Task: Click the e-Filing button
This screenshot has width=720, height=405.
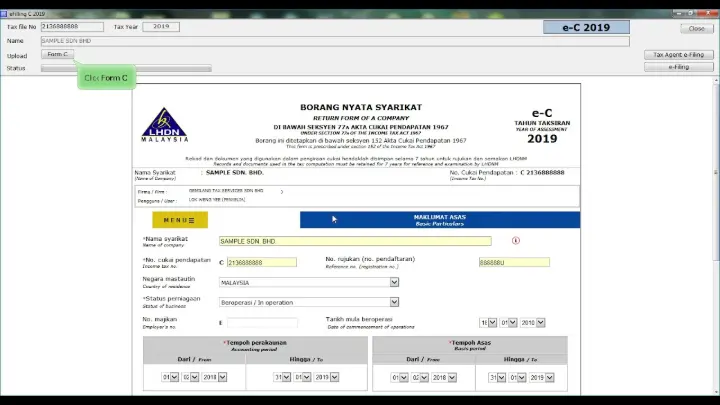Action: coord(678,67)
